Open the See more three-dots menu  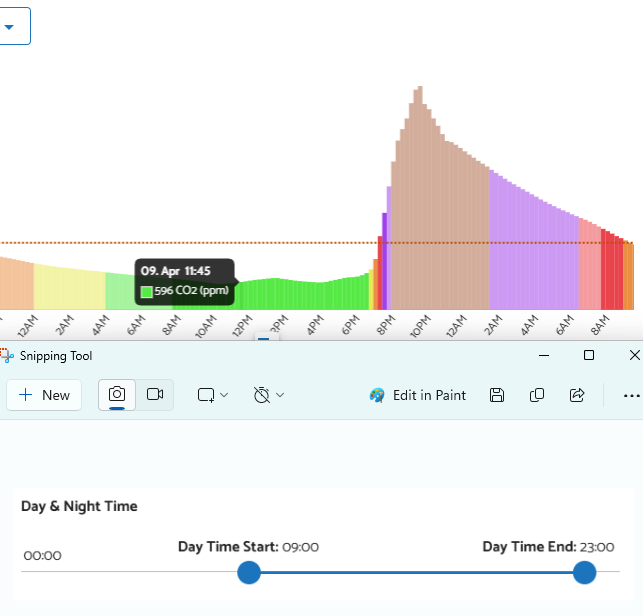click(x=631, y=395)
